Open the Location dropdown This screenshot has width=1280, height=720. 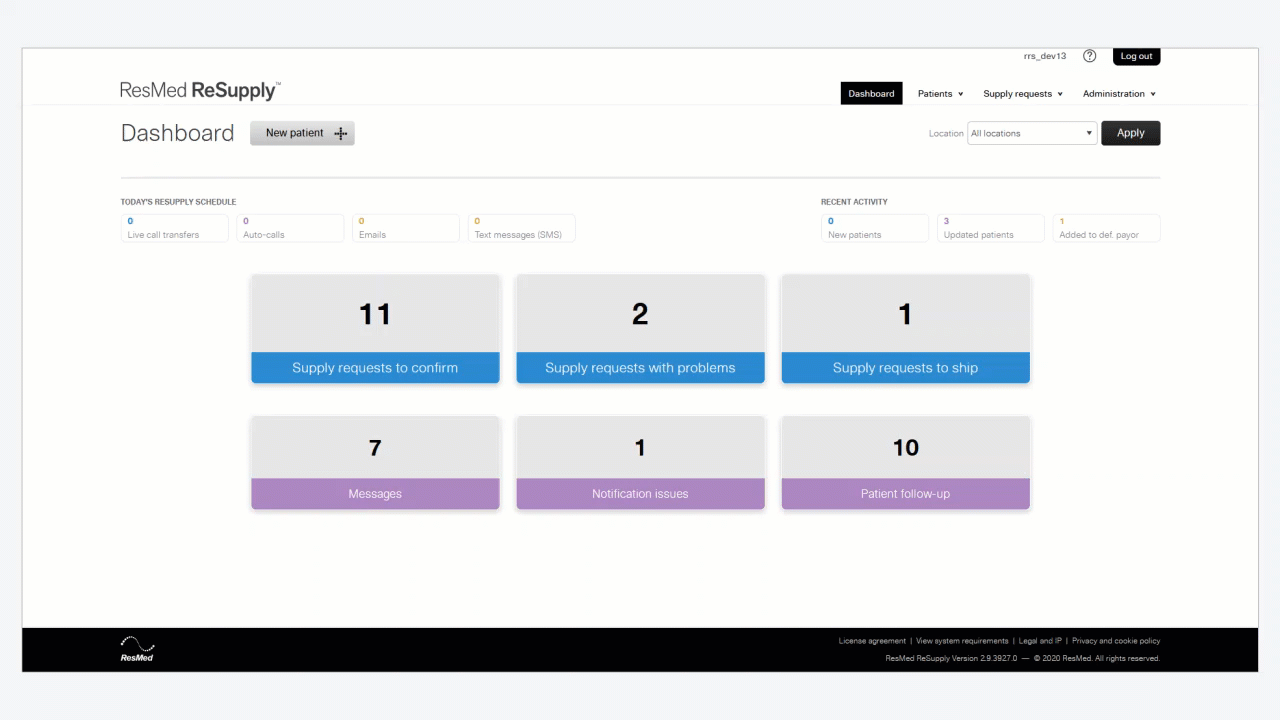(1031, 133)
